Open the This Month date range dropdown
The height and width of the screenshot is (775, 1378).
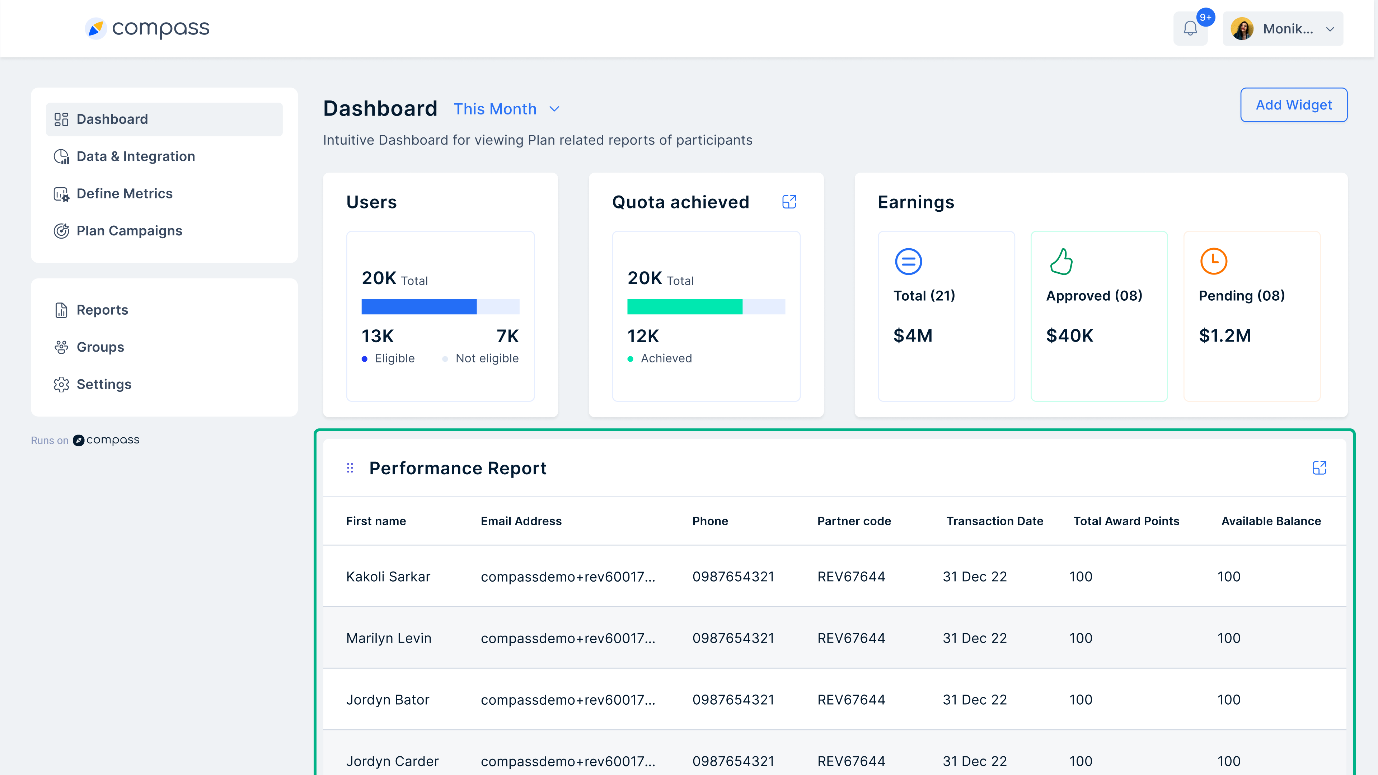click(495, 109)
